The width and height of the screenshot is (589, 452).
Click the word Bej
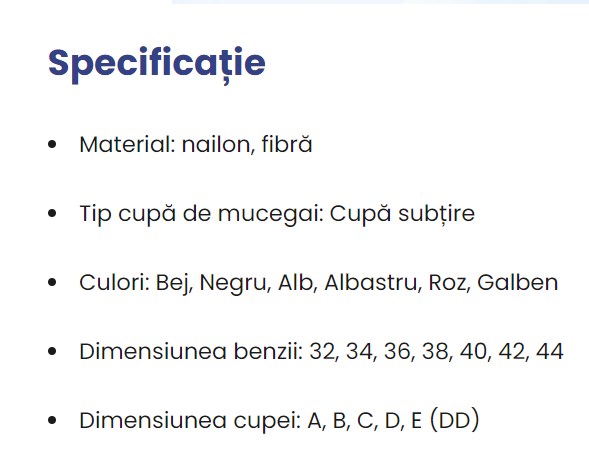(x=174, y=284)
